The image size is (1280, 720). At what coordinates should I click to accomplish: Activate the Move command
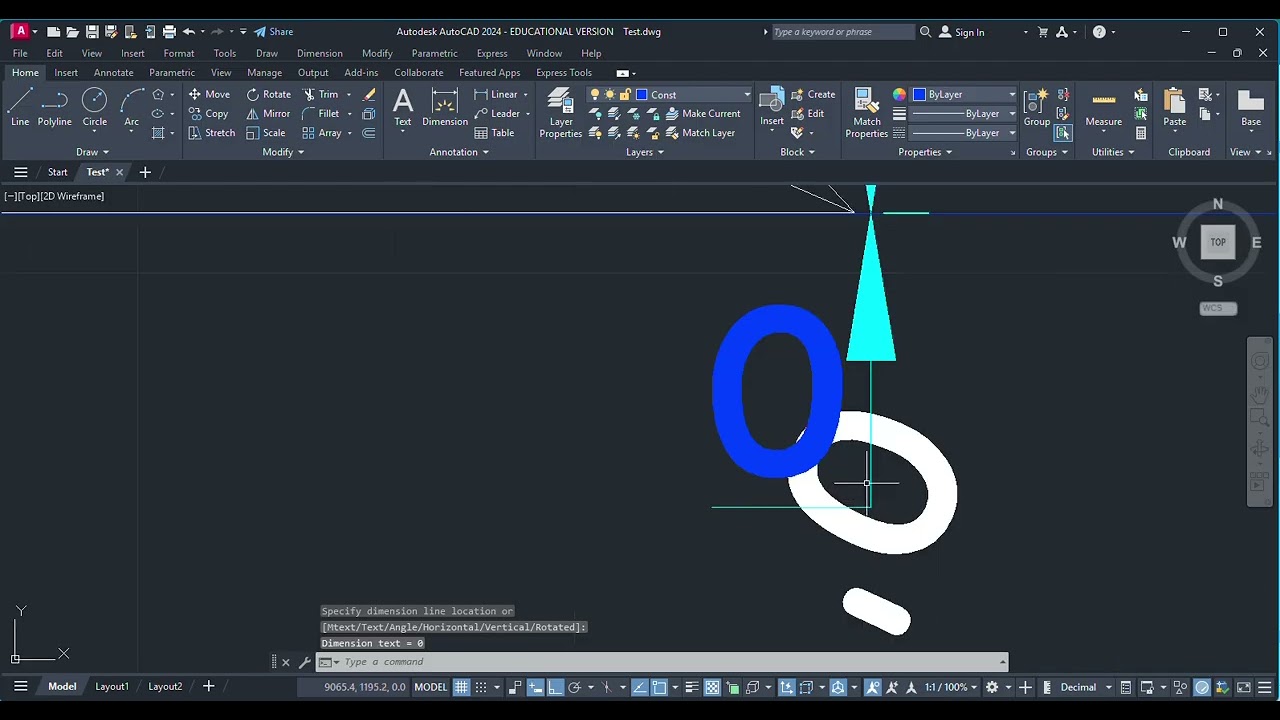209,94
